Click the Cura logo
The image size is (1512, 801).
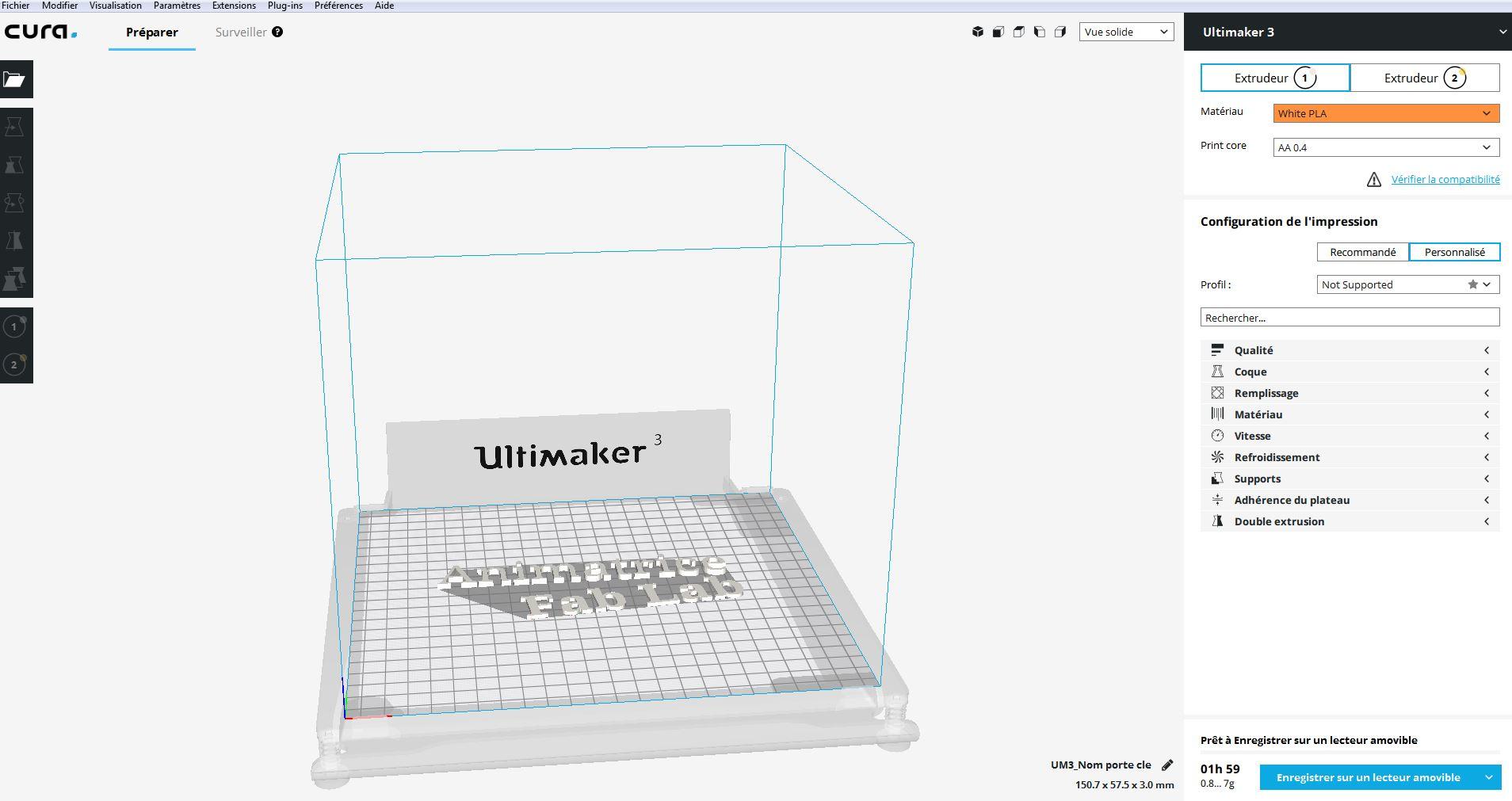click(x=40, y=32)
